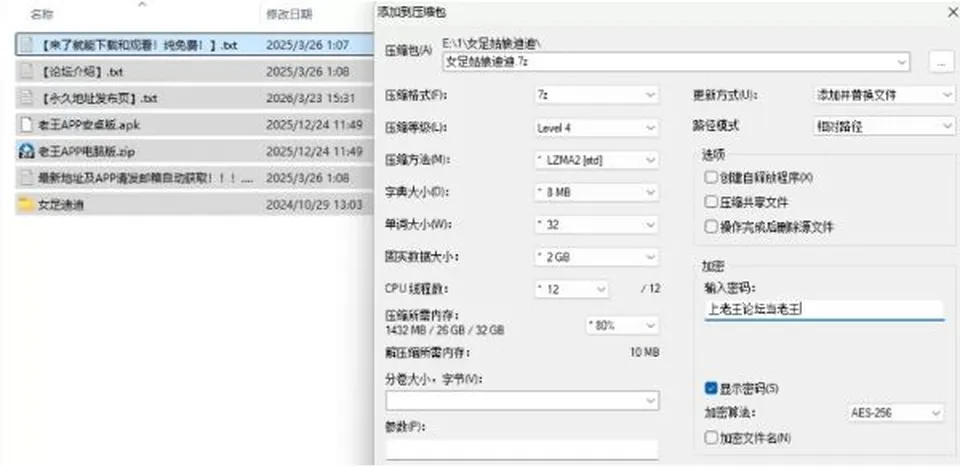Viewport: 960px width, 467px height.
Task: Click the icon of 【永久地址发布页】.txt
Action: click(26, 98)
